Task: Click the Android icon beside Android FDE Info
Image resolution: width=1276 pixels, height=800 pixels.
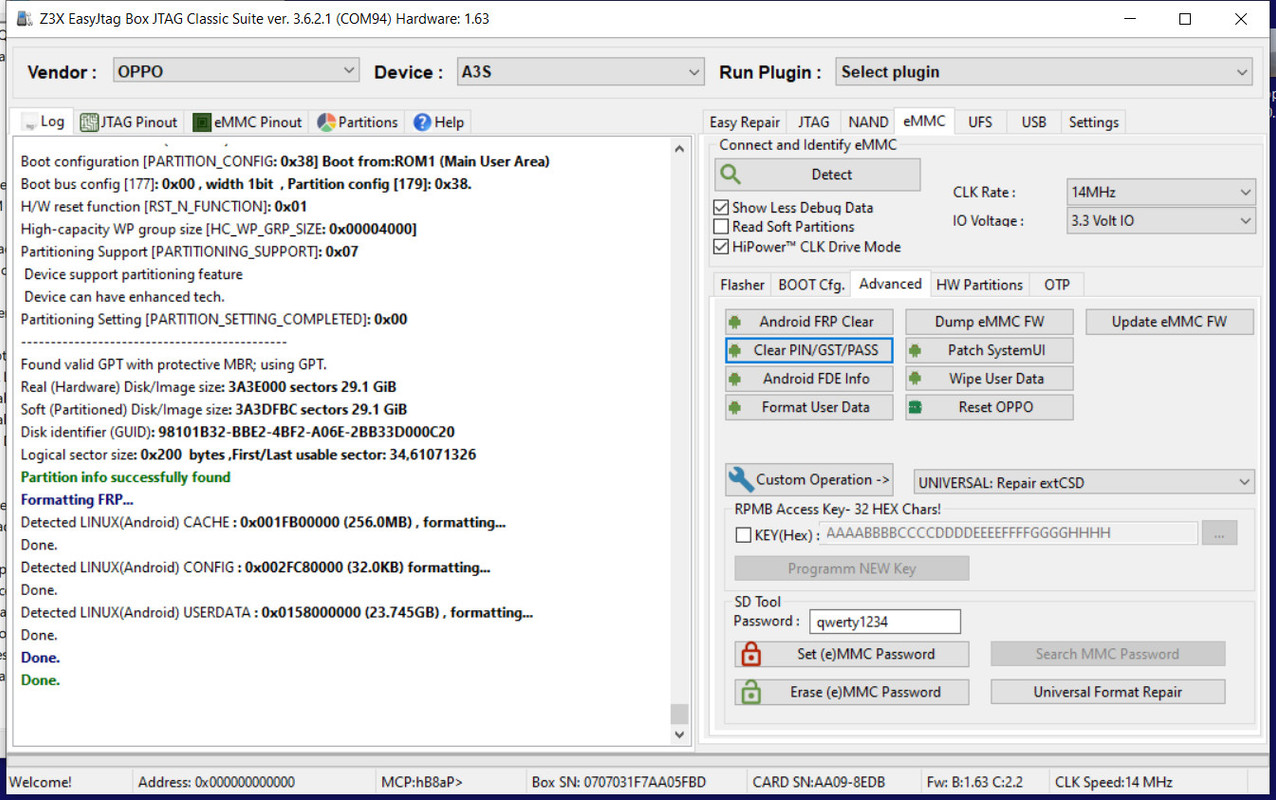Action: [735, 379]
